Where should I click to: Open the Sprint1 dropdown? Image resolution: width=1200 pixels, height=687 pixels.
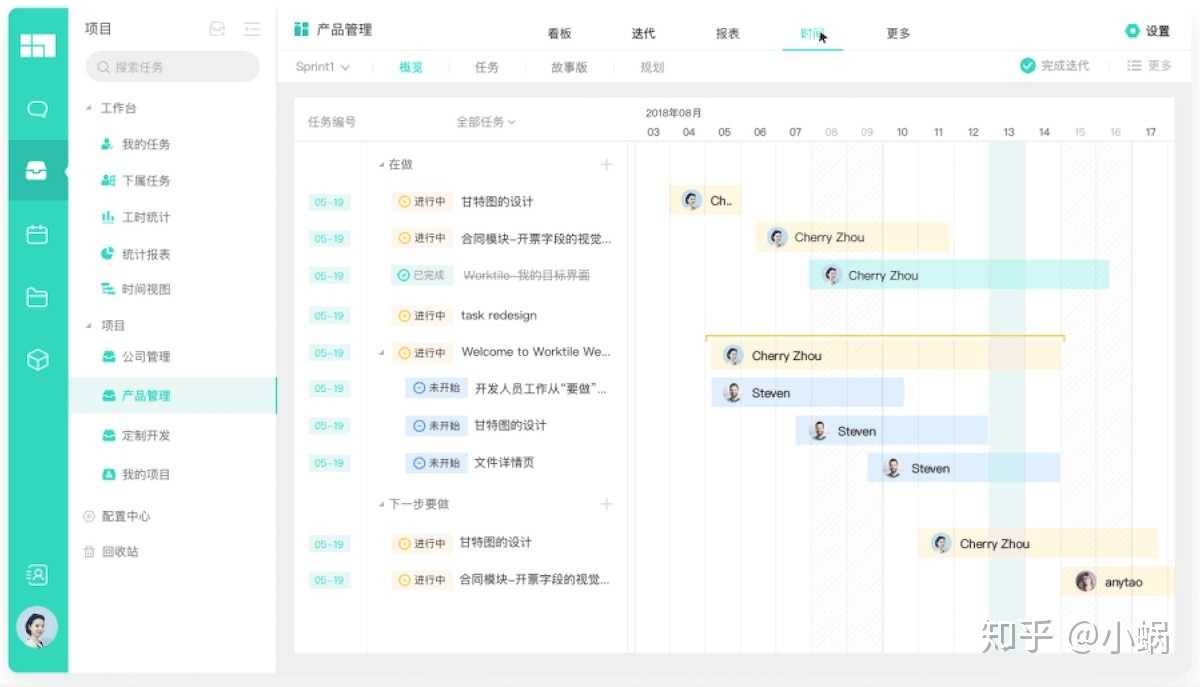click(322, 67)
